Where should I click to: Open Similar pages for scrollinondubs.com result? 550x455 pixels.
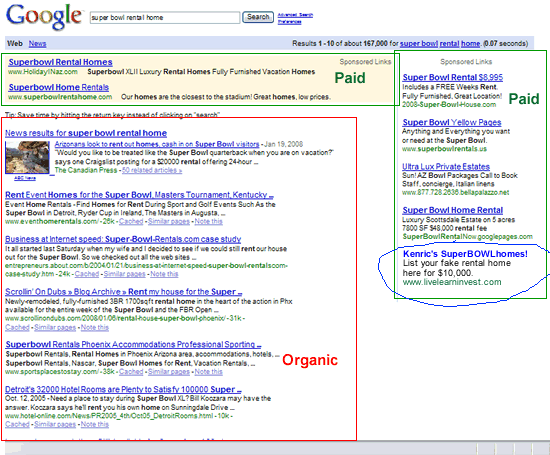click(x=55, y=327)
